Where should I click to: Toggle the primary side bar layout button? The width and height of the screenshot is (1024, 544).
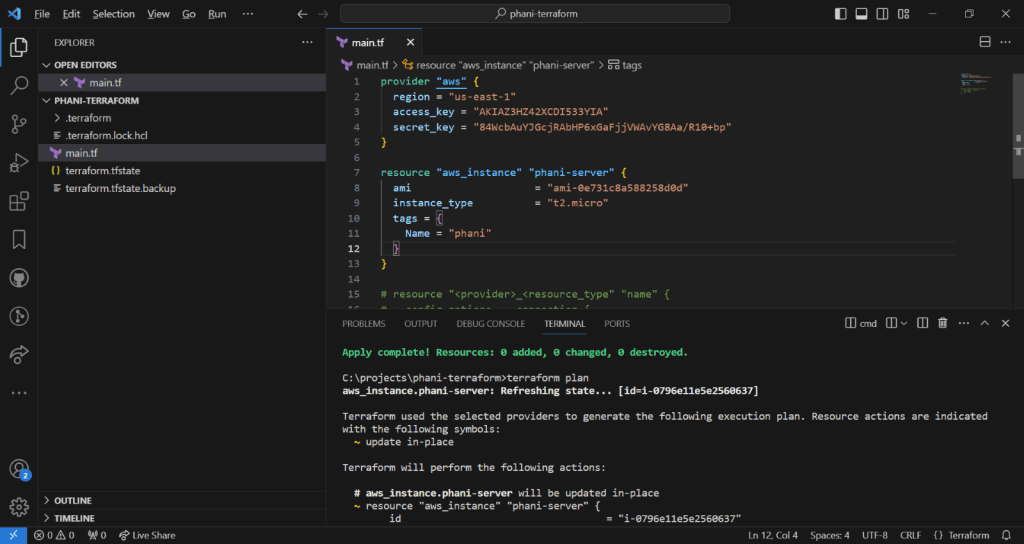click(839, 14)
